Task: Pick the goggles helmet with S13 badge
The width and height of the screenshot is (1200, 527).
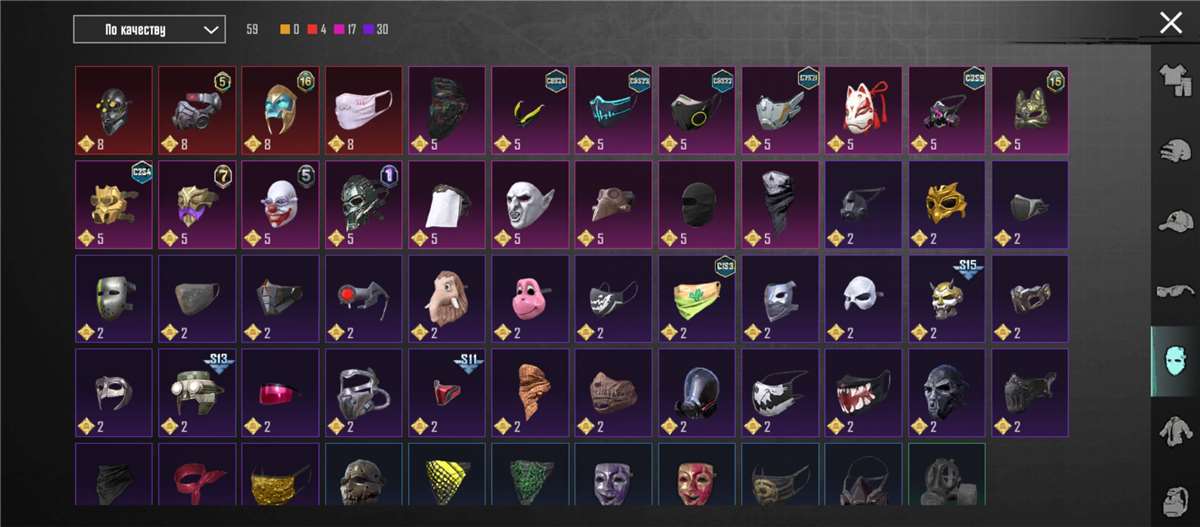Action: tap(197, 391)
